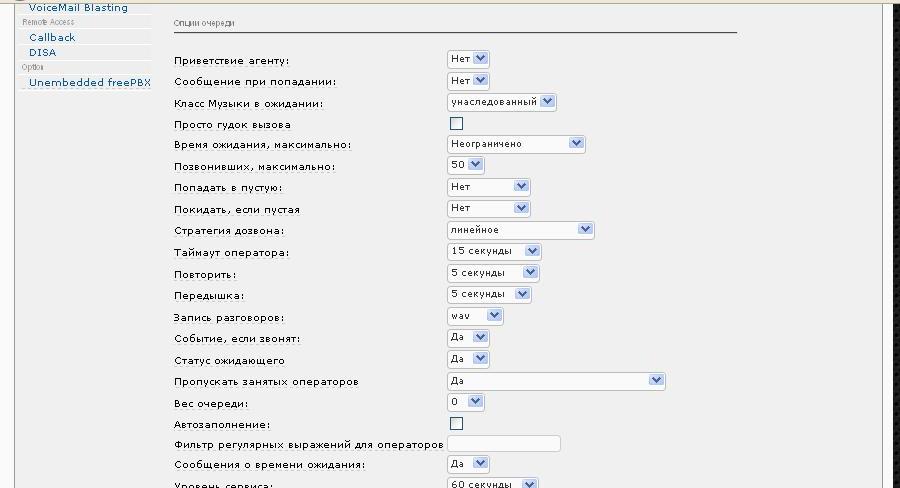900x488 pixels.
Task: Expand the Попадать в пустую dropdown
Action: 488,187
